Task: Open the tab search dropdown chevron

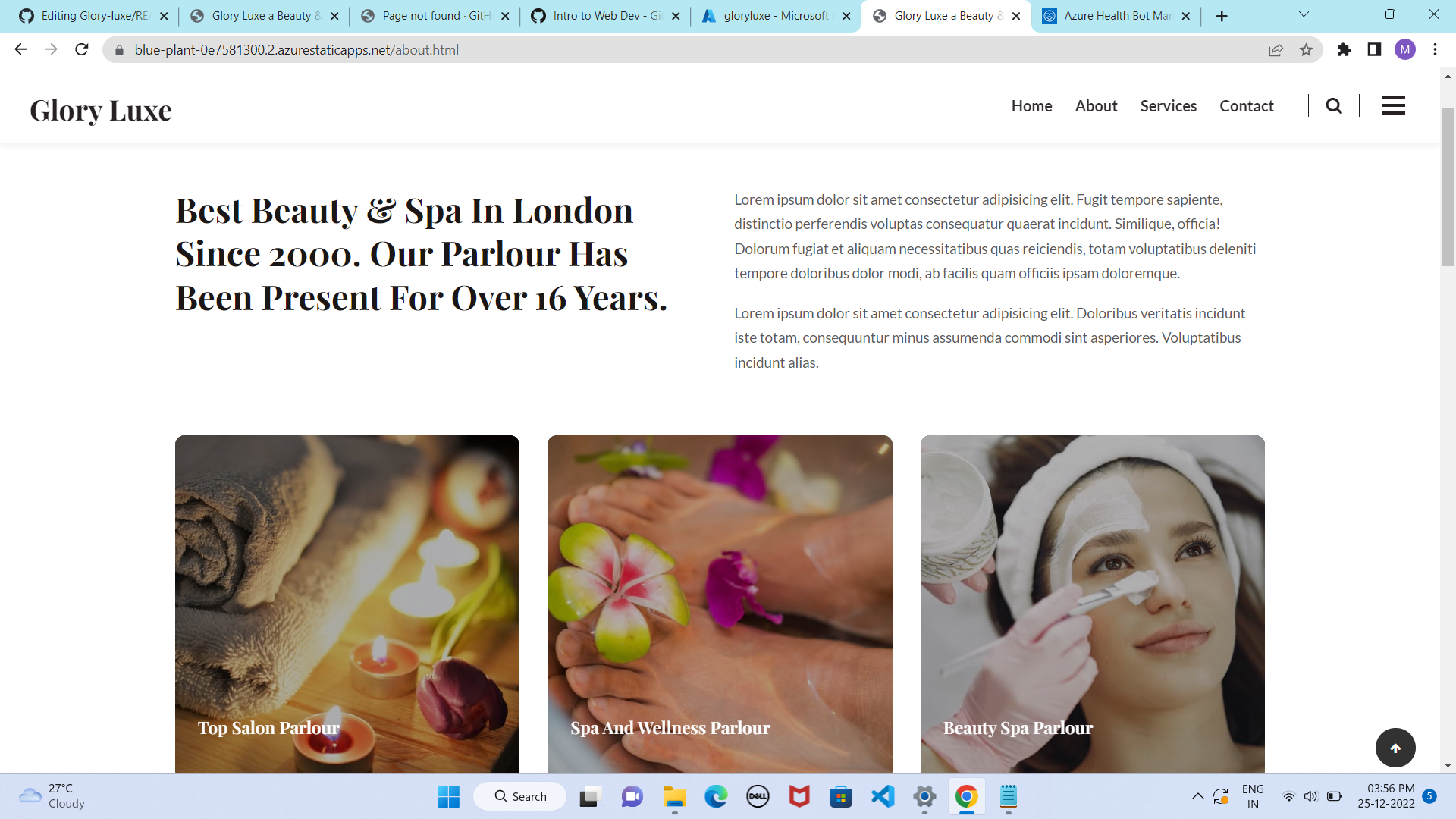Action: point(1304,15)
